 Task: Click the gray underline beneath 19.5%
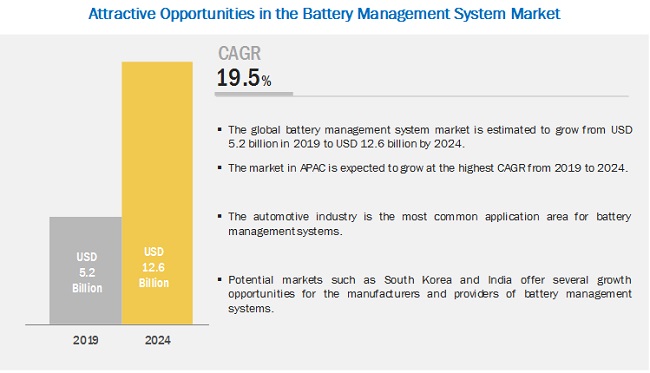tap(254, 94)
